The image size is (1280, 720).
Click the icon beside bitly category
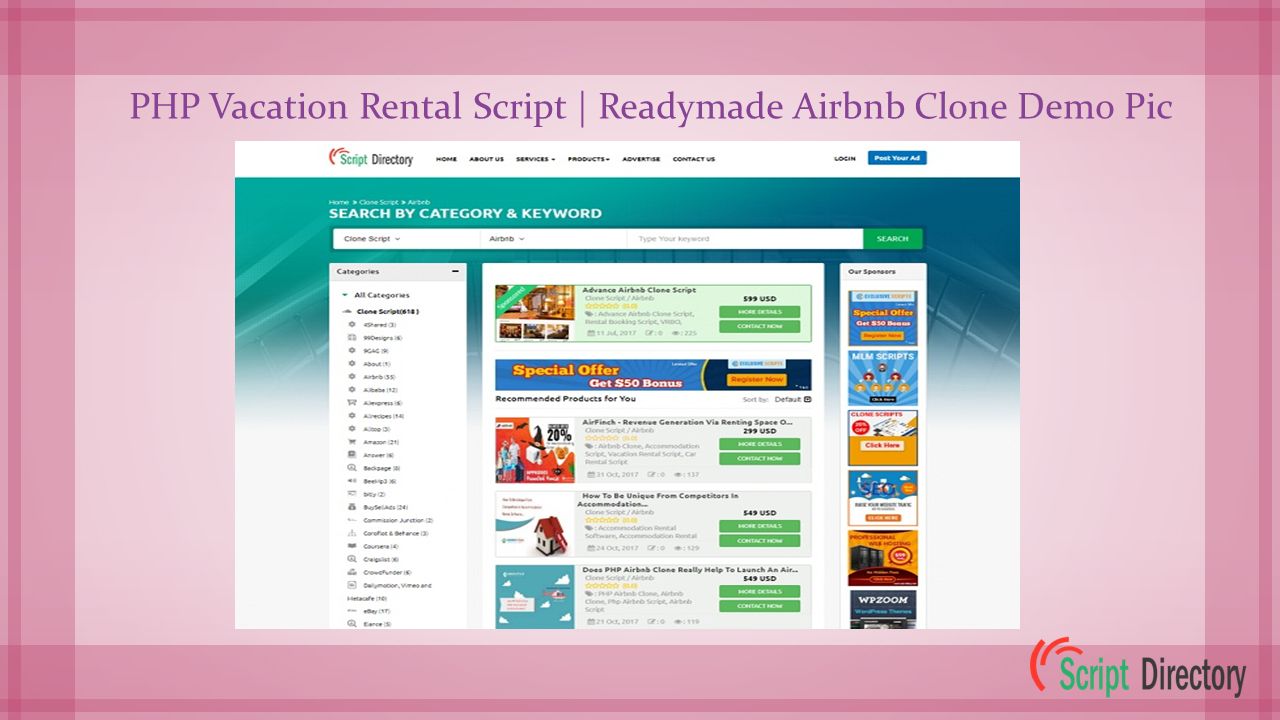pos(352,494)
